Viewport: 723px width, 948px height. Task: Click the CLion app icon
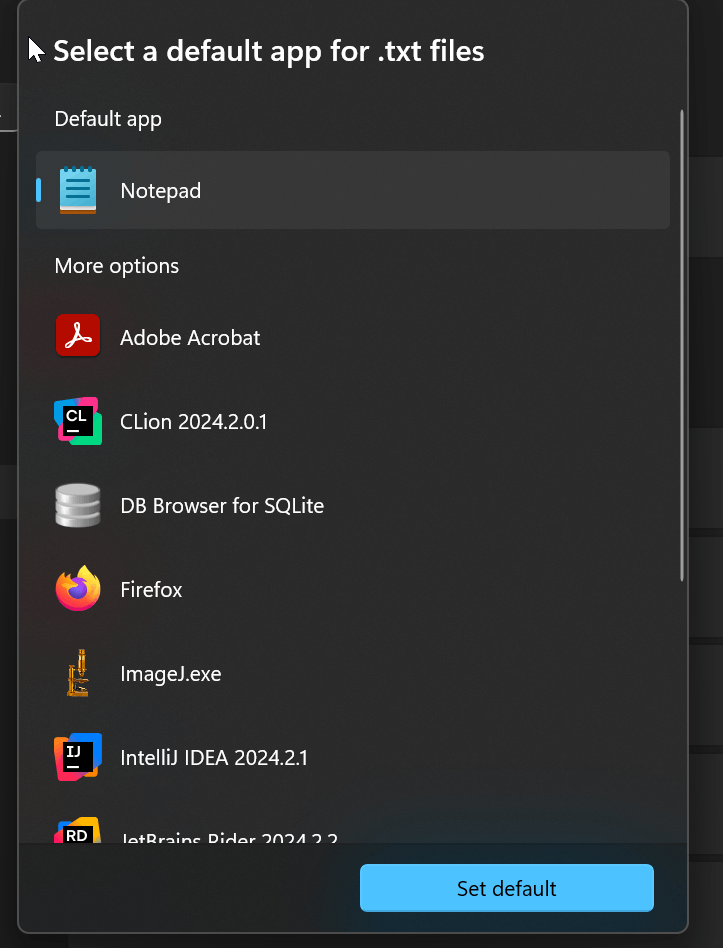point(78,421)
